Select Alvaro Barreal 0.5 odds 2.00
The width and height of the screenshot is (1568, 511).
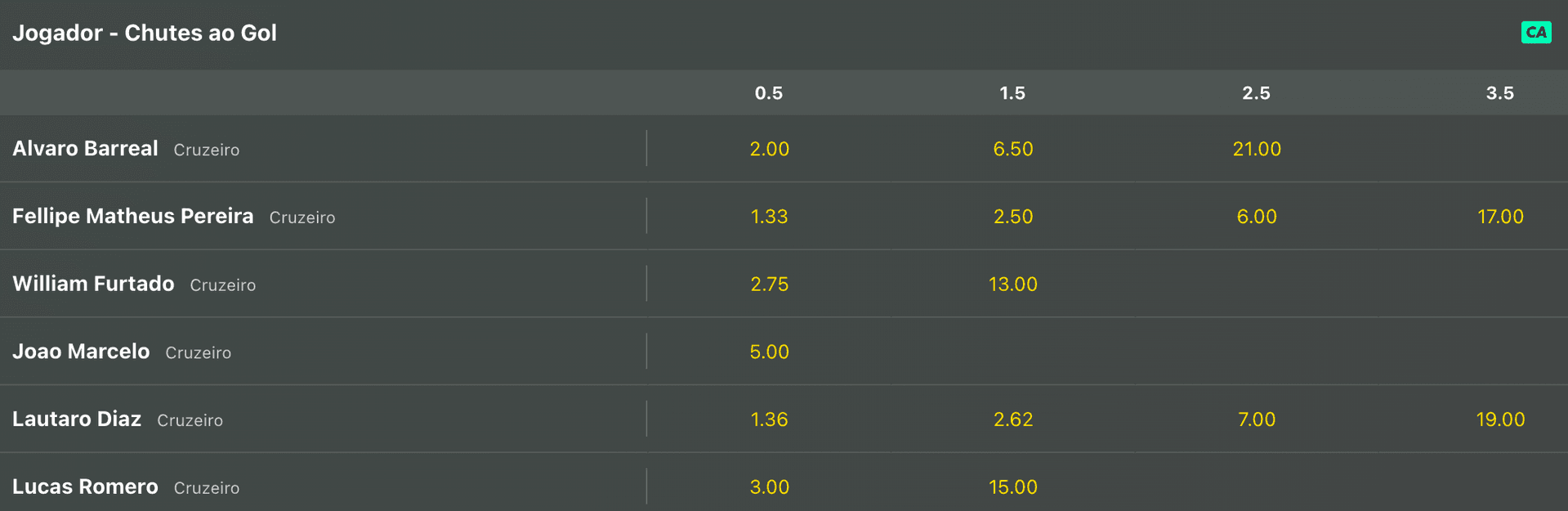tap(769, 149)
